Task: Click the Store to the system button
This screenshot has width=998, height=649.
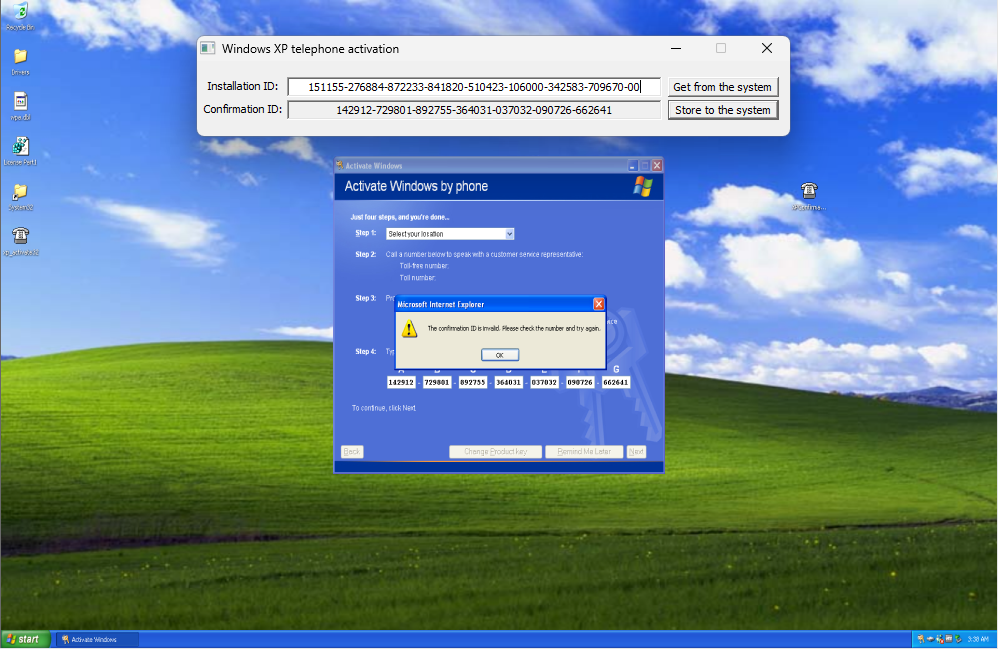Action: click(723, 109)
